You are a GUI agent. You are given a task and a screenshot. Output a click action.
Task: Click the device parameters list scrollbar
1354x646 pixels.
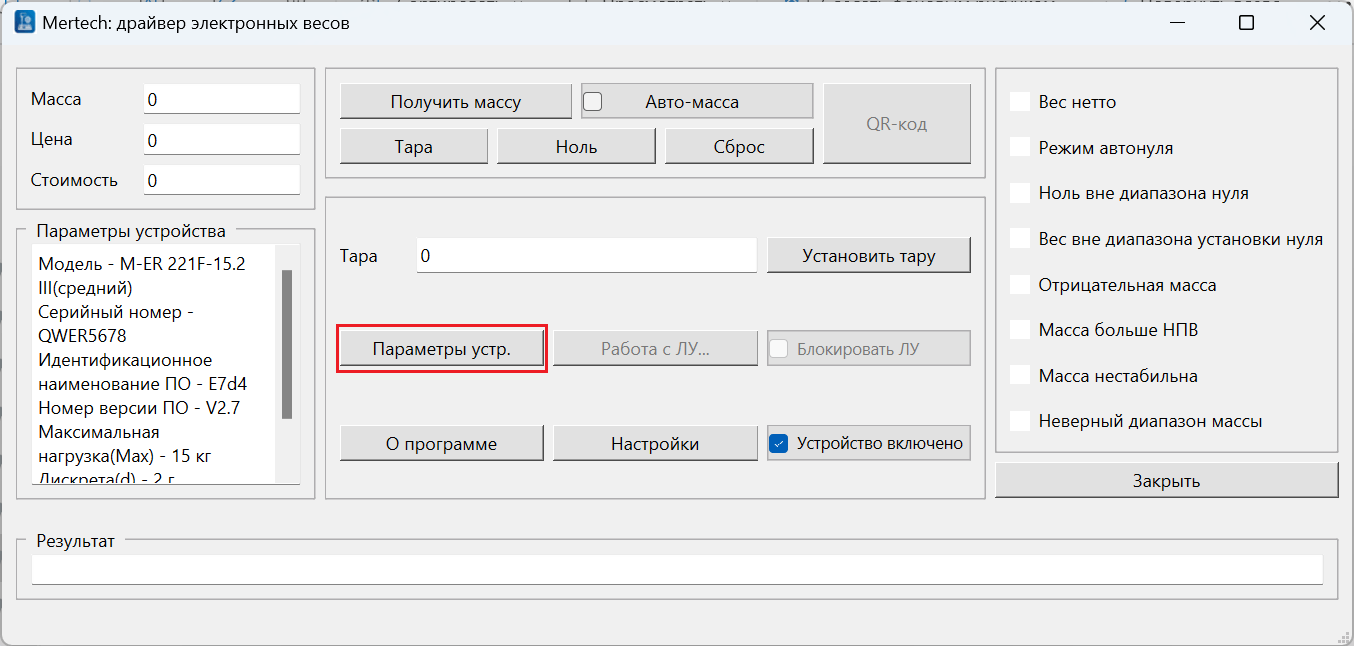(287, 343)
